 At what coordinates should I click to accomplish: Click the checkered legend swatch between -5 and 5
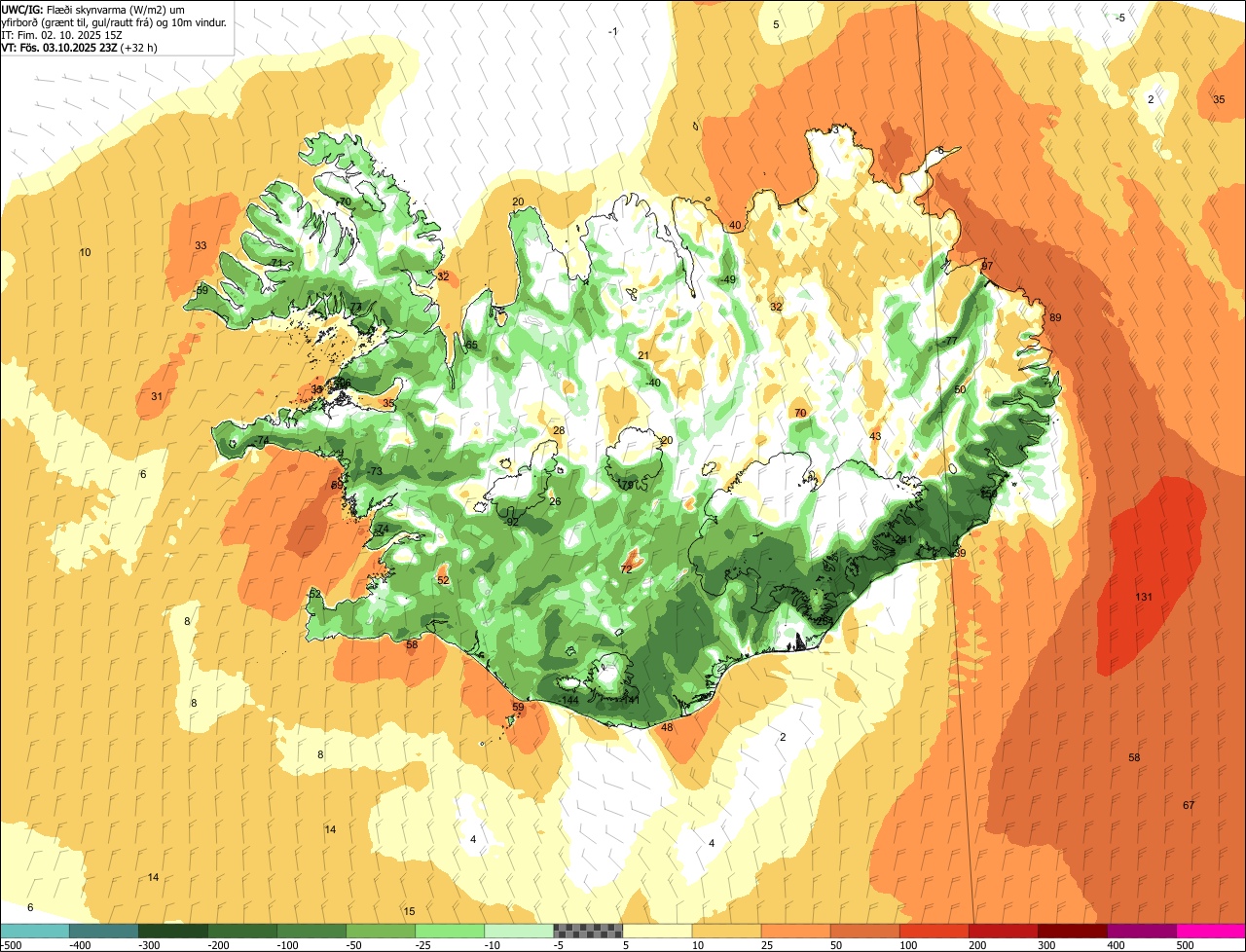click(588, 931)
